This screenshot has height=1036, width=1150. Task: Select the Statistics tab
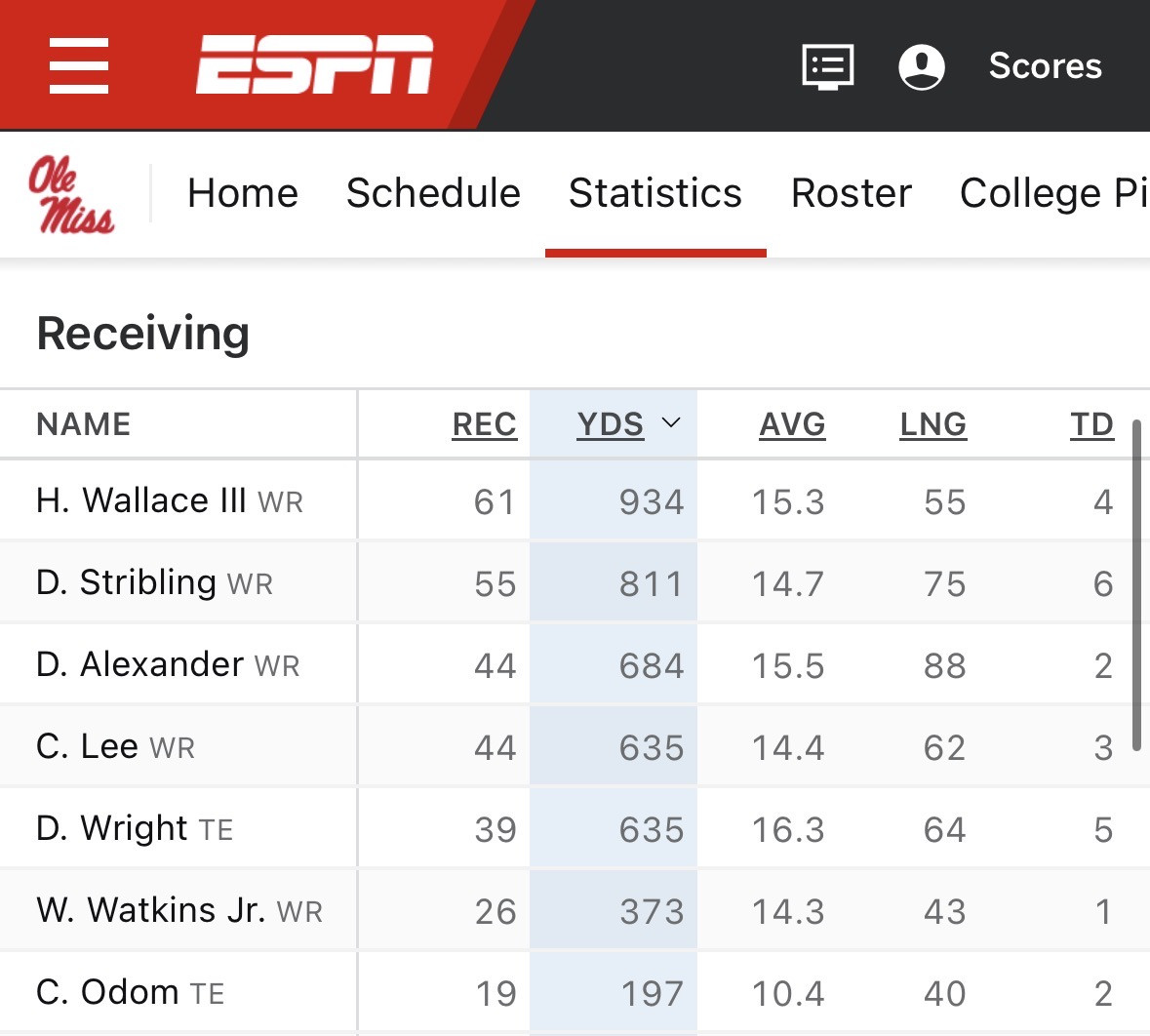point(654,193)
